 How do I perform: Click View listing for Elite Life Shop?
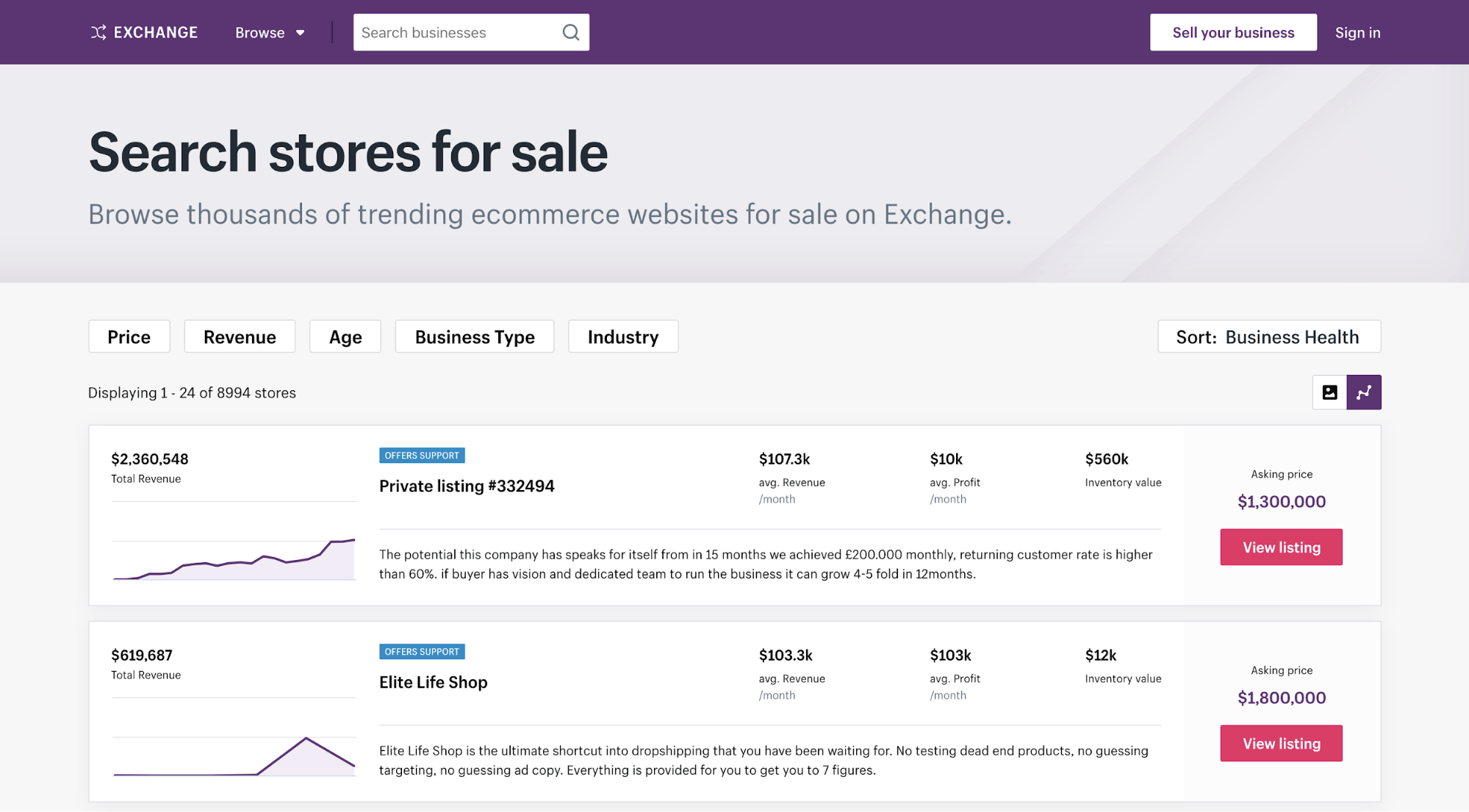coord(1281,743)
